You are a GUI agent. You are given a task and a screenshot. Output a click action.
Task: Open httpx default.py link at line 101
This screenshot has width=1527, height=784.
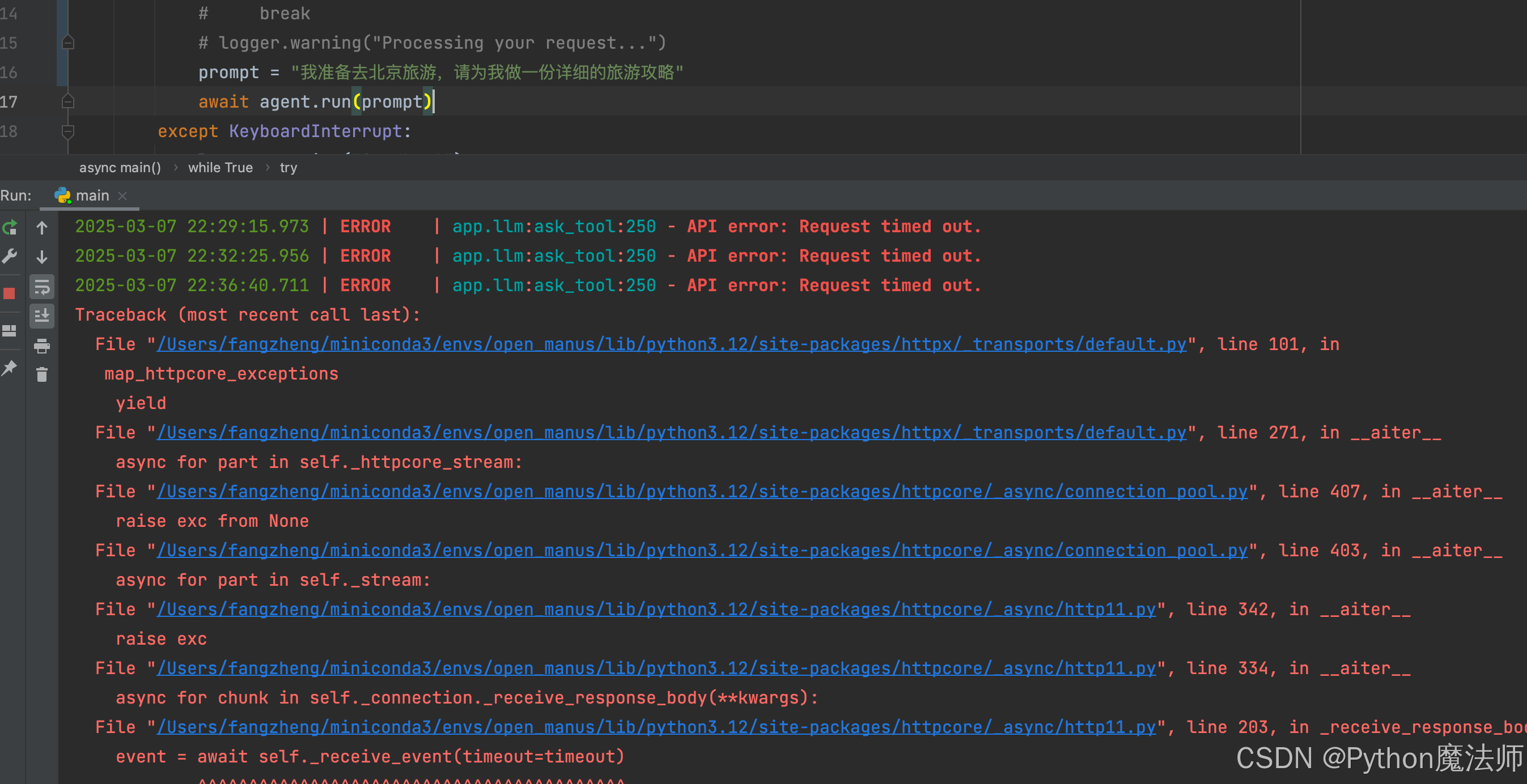tap(671, 344)
